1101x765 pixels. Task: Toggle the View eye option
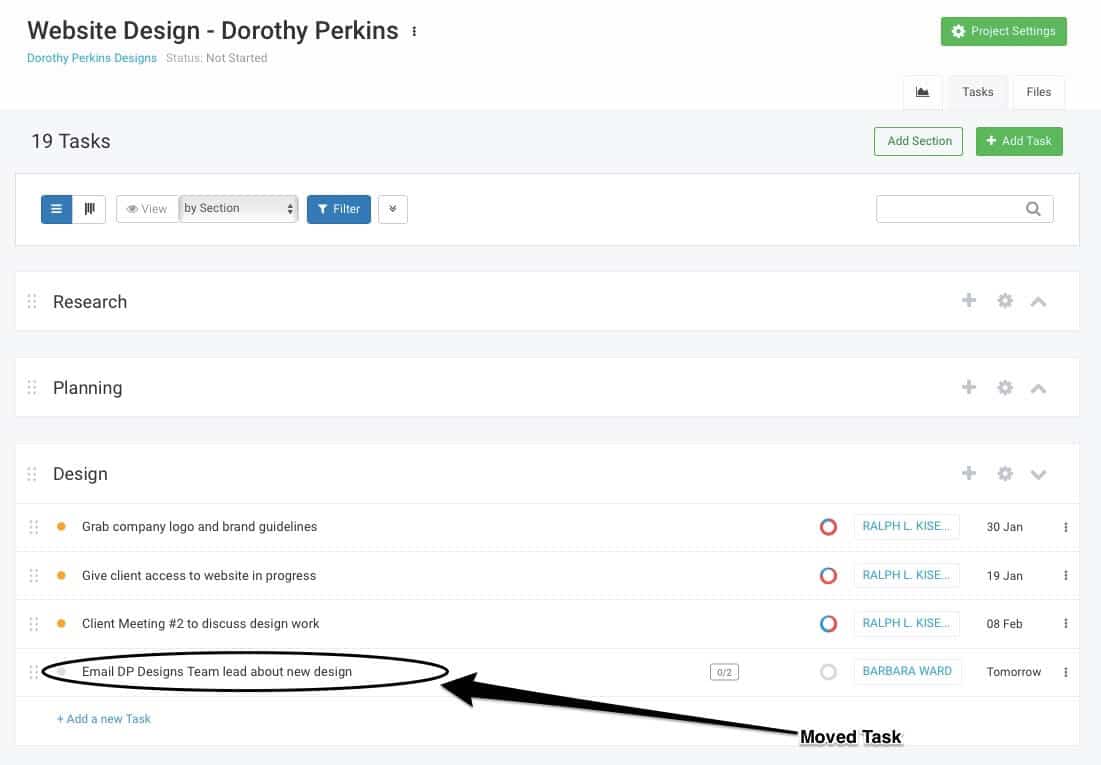[x=146, y=209]
